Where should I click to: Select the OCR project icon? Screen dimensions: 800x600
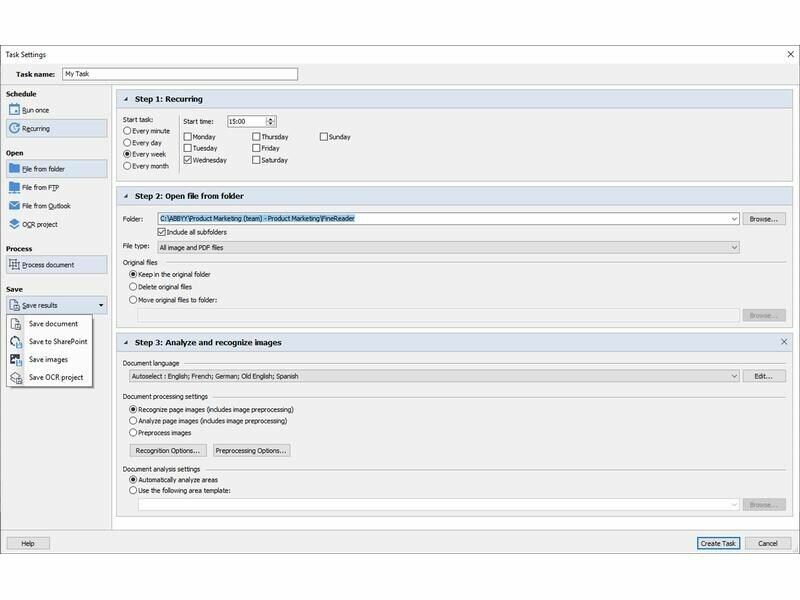(x=14, y=224)
